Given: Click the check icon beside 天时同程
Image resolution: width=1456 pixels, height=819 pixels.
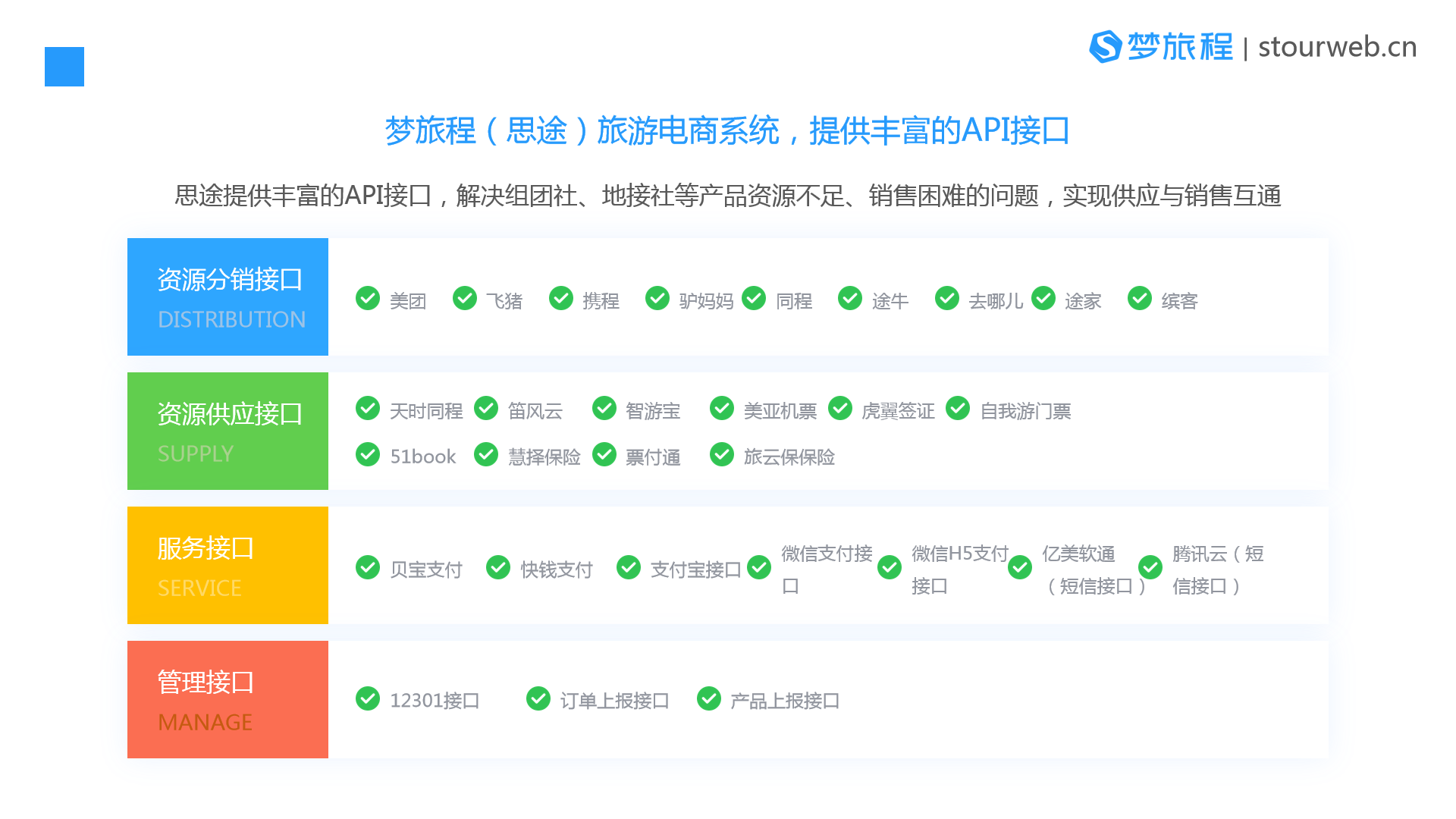Looking at the screenshot, I should pyautogui.click(x=368, y=409).
